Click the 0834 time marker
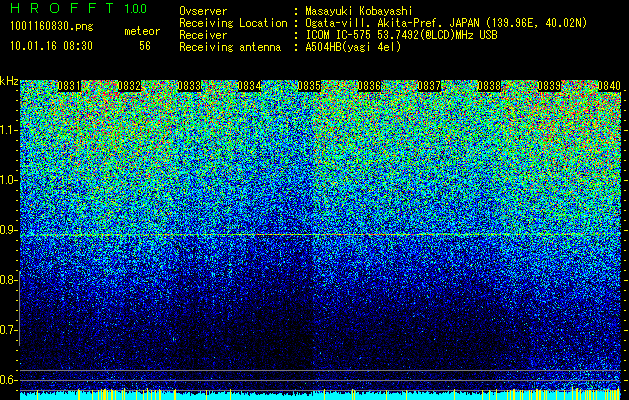The height and width of the screenshot is (400, 629). click(x=249, y=86)
